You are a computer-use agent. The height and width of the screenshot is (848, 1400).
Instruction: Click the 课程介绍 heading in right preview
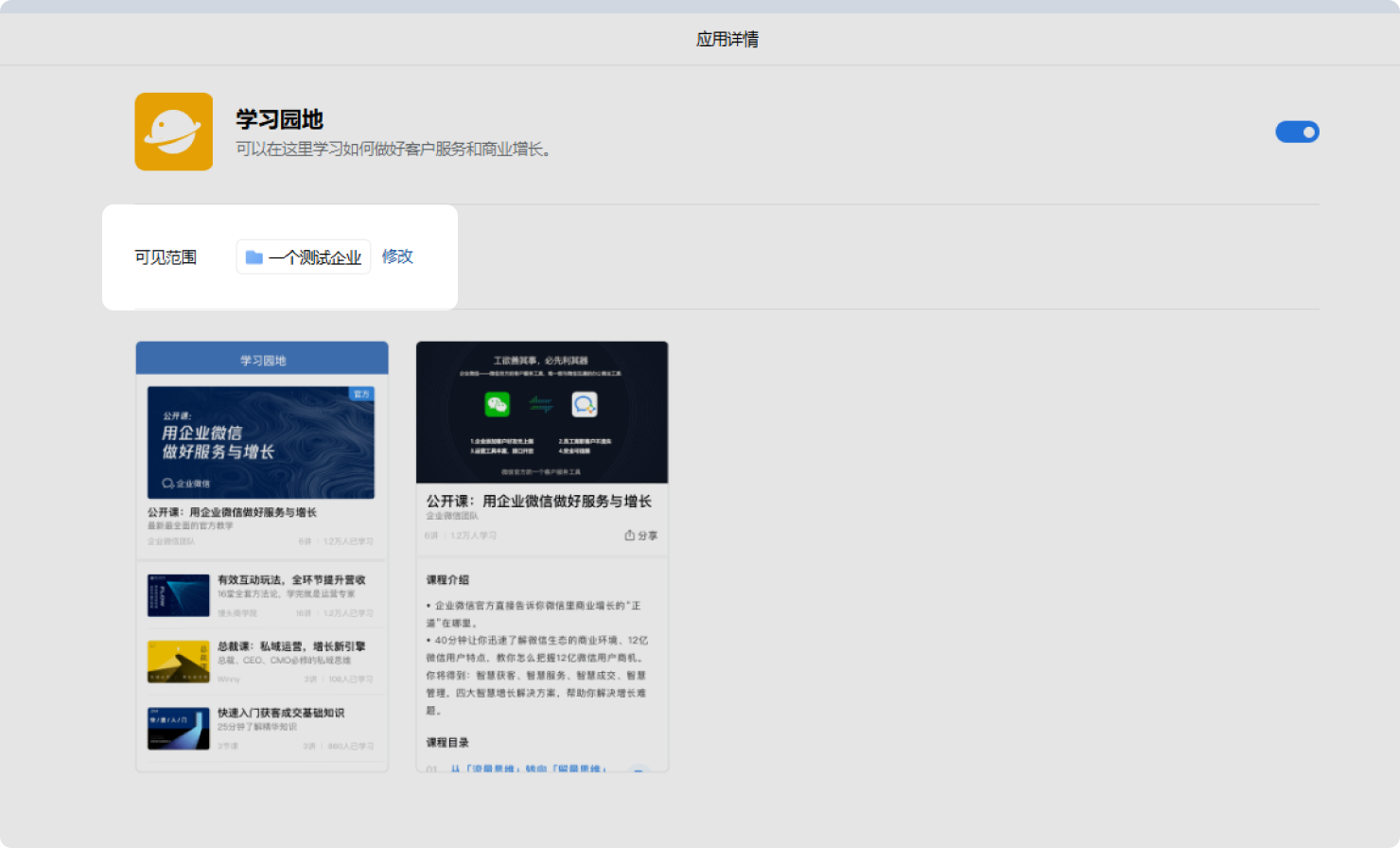coord(447,579)
